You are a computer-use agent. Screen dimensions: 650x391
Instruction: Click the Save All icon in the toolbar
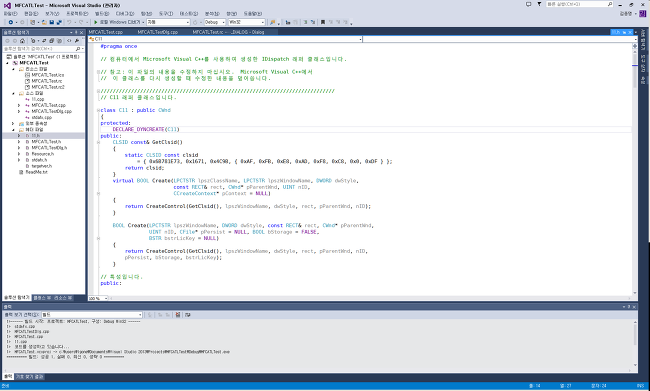click(59, 22)
